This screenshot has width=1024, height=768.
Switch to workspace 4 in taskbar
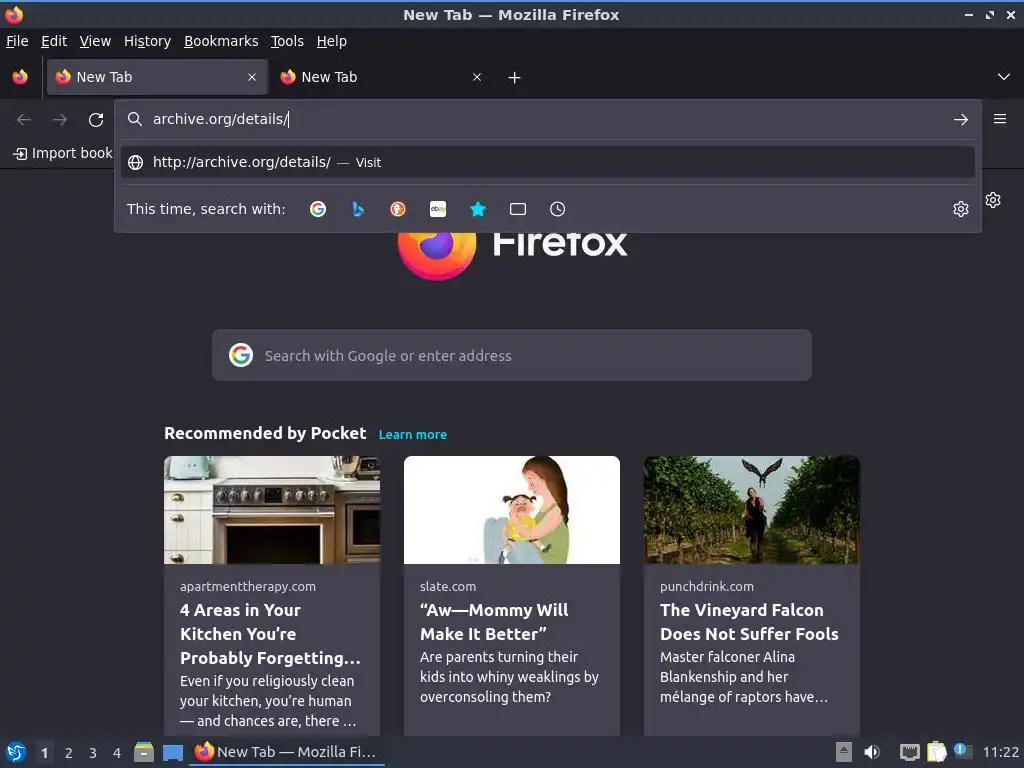tap(117, 753)
